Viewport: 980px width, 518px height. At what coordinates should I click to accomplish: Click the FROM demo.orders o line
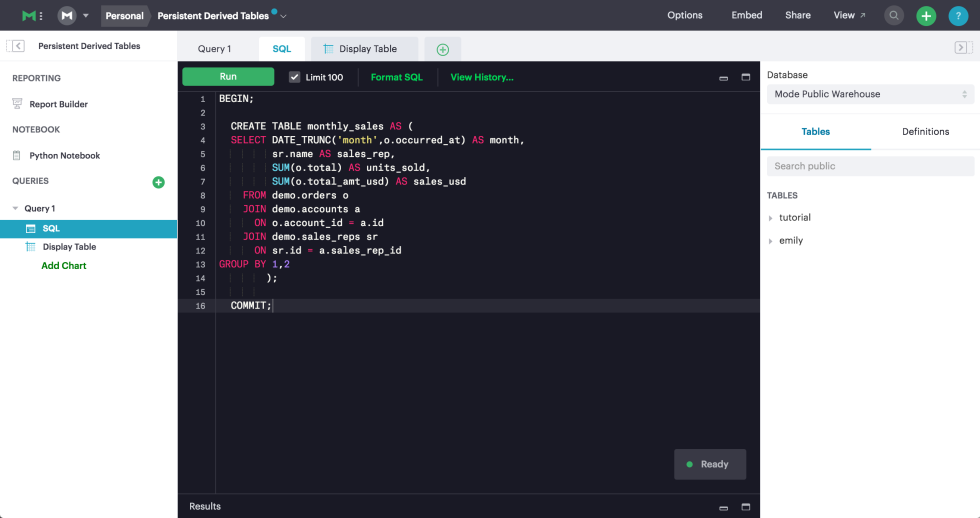[295, 195]
